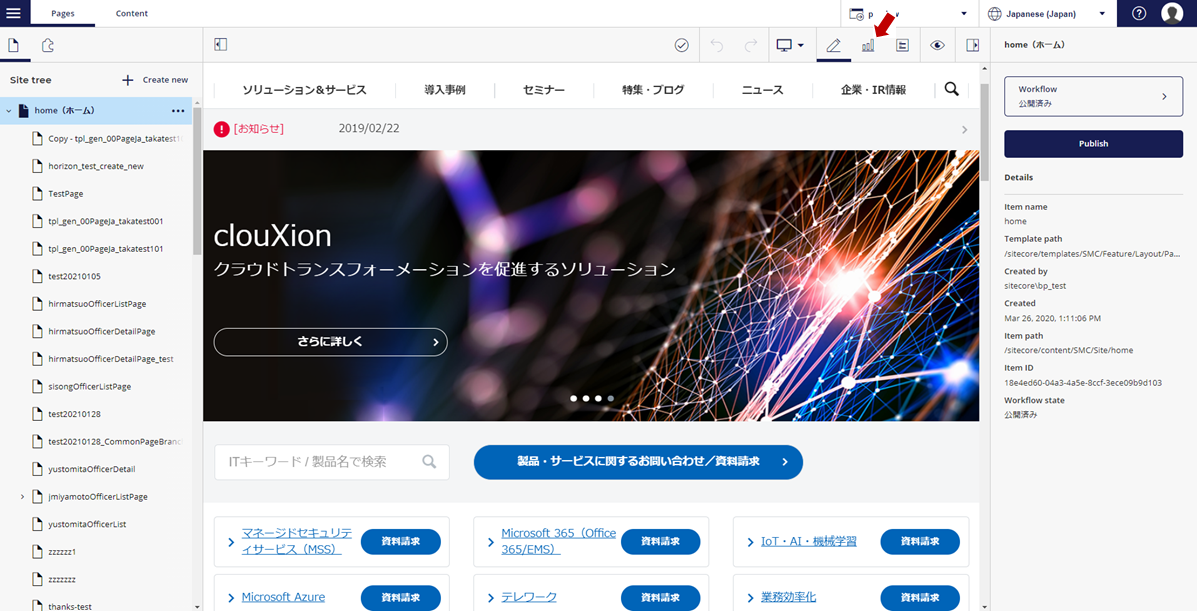Viewport: 1197px width, 611px height.
Task: Click the さらに詳しく banner button
Action: pyautogui.click(x=331, y=342)
